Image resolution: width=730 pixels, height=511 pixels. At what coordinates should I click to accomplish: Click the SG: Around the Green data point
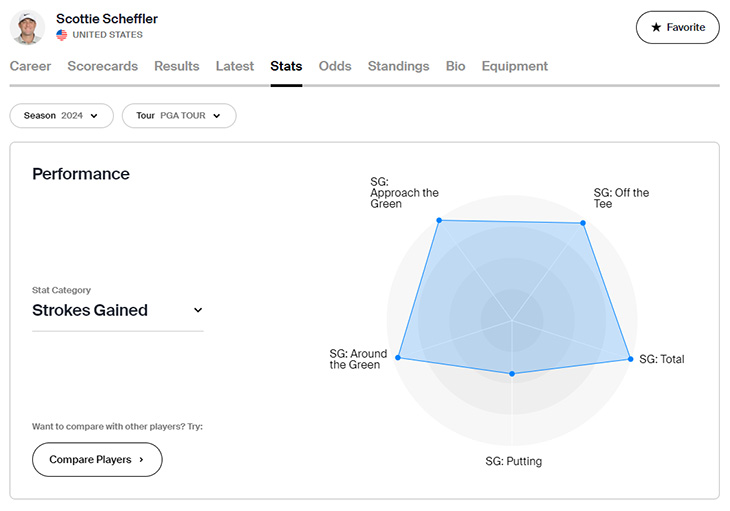tap(399, 357)
